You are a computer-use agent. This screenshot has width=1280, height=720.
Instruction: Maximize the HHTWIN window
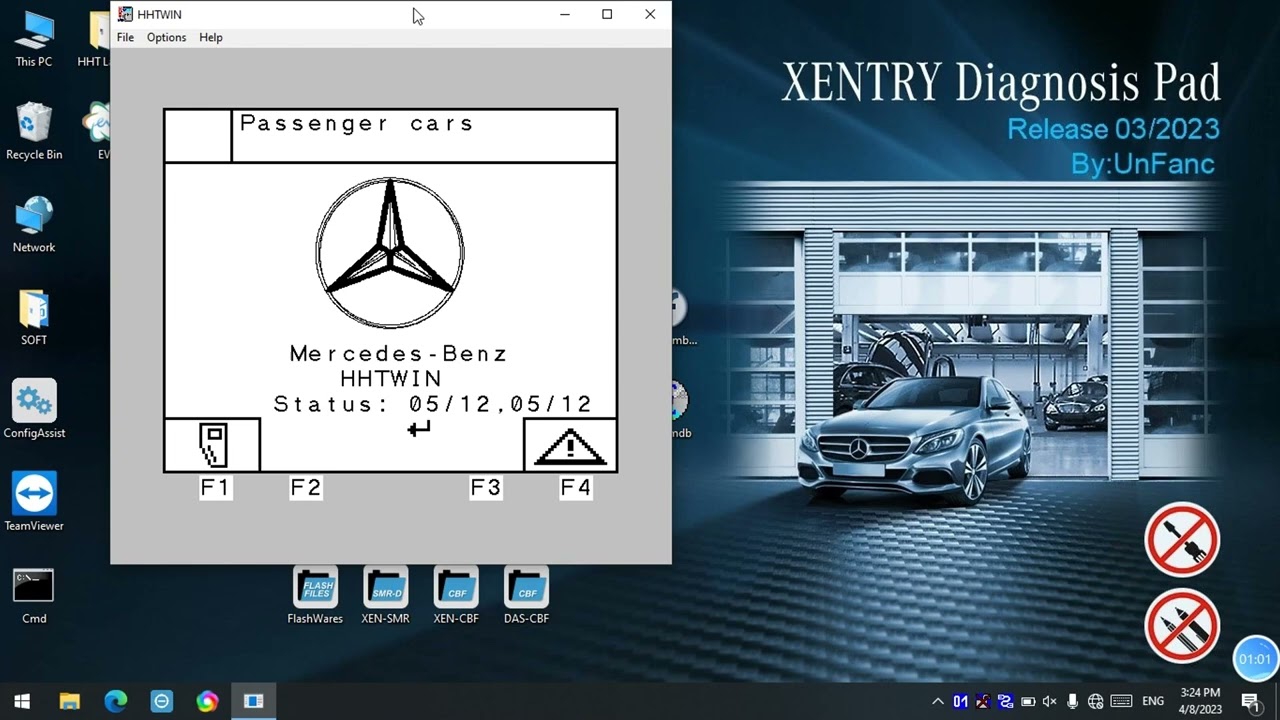(607, 14)
